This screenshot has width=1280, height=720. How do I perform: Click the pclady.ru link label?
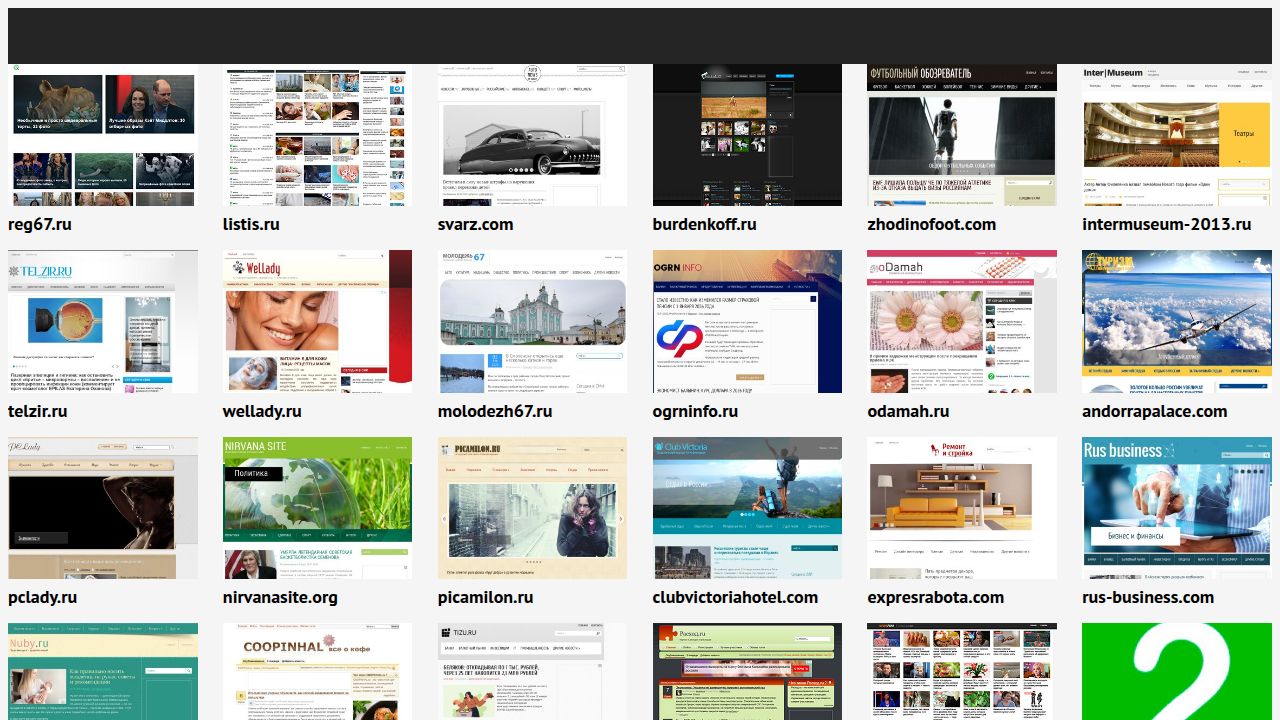click(42, 597)
